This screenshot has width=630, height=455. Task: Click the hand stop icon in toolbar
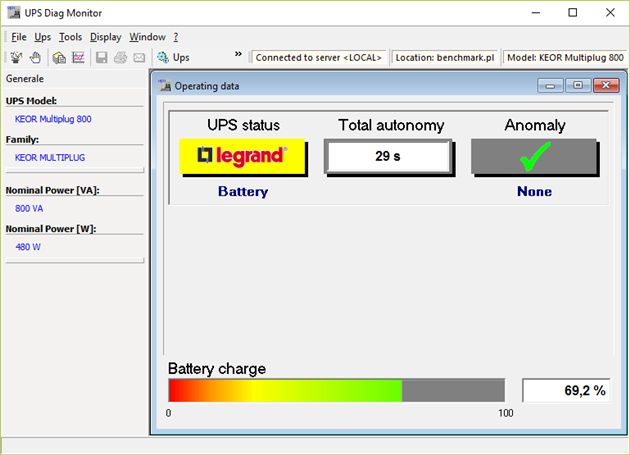point(35,57)
